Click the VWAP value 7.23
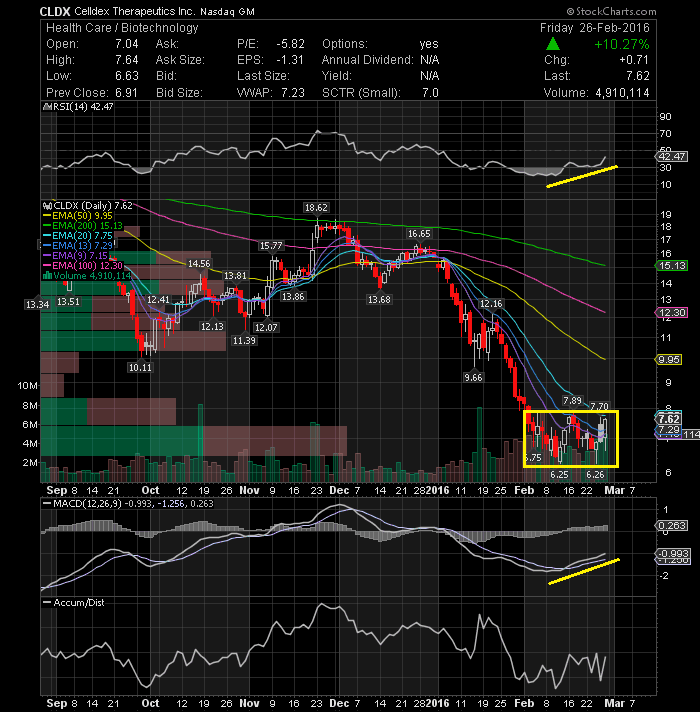Viewport: 700px width, 712px height. click(x=293, y=93)
